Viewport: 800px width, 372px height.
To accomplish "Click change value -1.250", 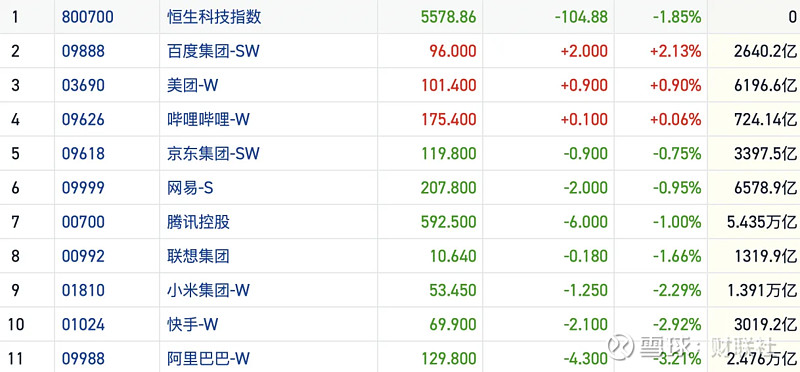I will click(586, 290).
